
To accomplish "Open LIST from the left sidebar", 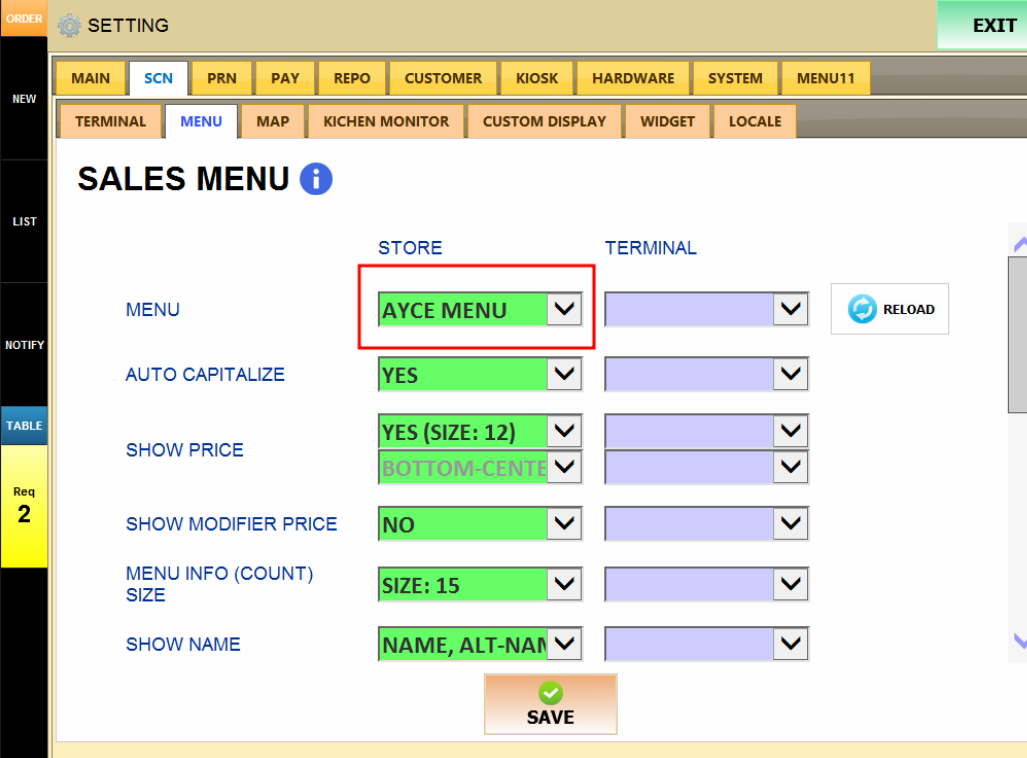I will pos(24,221).
